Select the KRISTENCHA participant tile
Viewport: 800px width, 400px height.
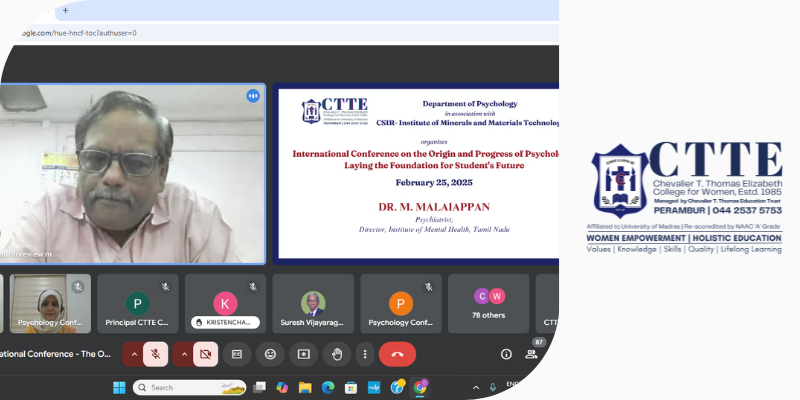coord(226,304)
